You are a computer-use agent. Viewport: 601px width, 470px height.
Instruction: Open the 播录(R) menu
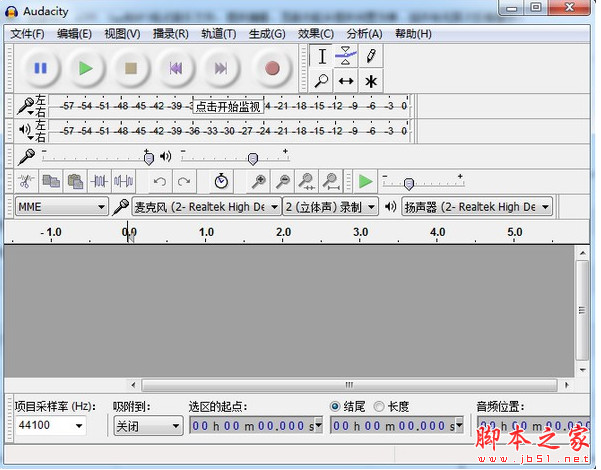[171, 34]
